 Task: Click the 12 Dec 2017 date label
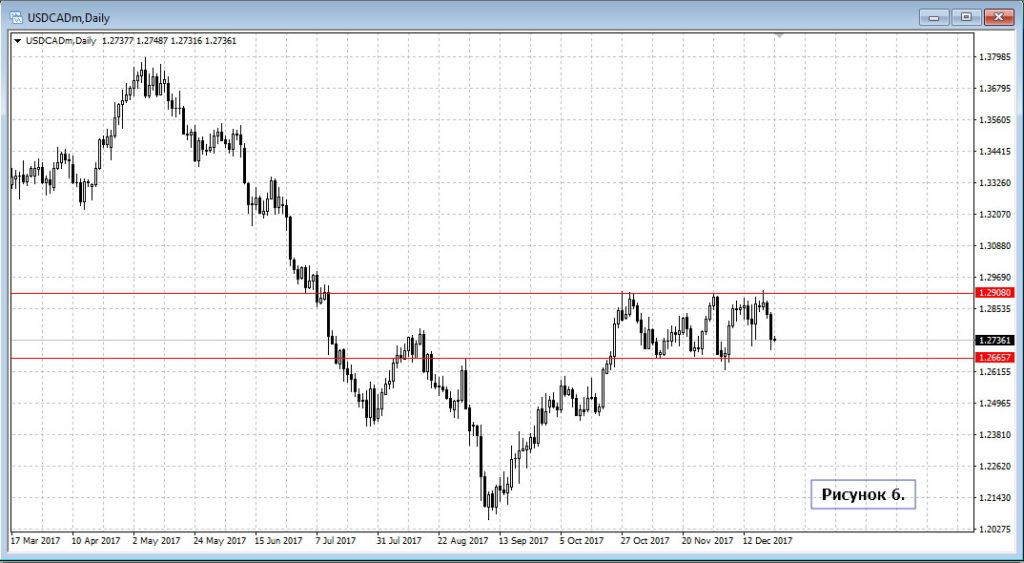click(x=768, y=541)
